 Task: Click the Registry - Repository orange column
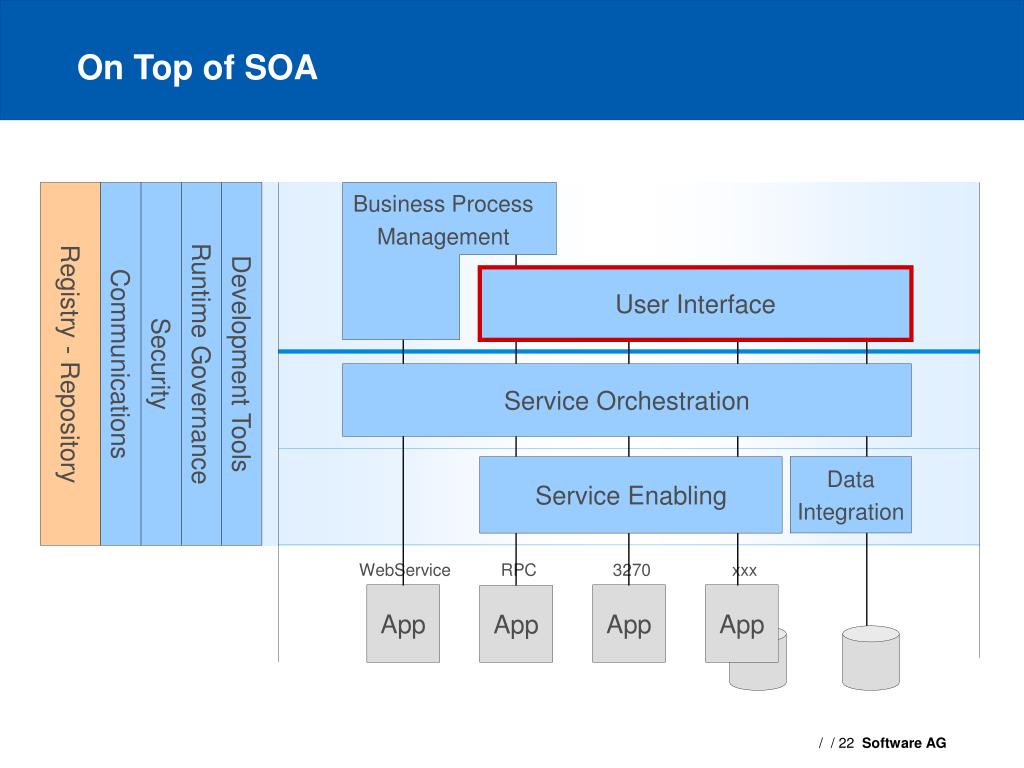[x=71, y=364]
